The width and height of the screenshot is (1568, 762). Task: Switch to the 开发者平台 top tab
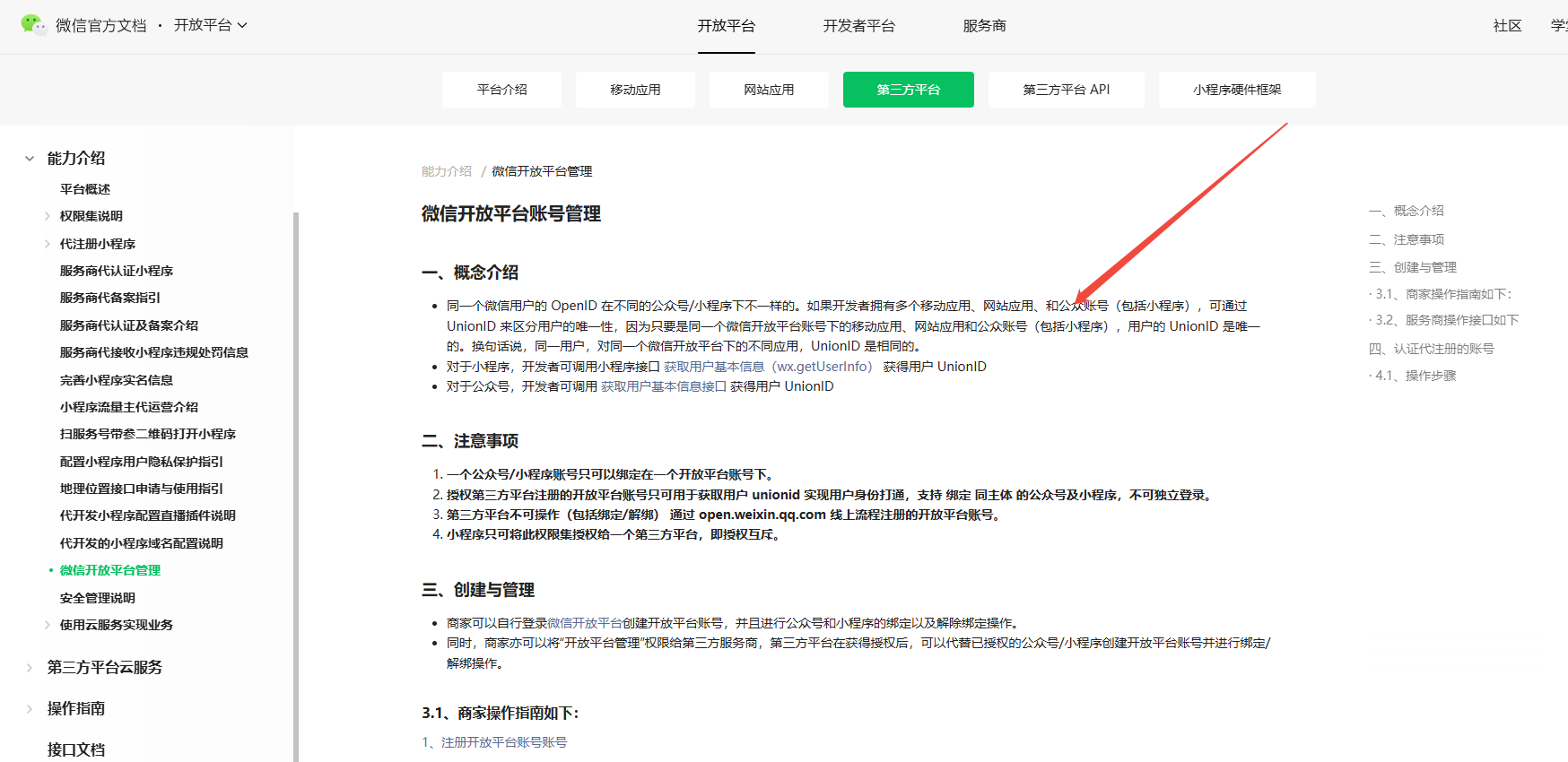tap(859, 26)
